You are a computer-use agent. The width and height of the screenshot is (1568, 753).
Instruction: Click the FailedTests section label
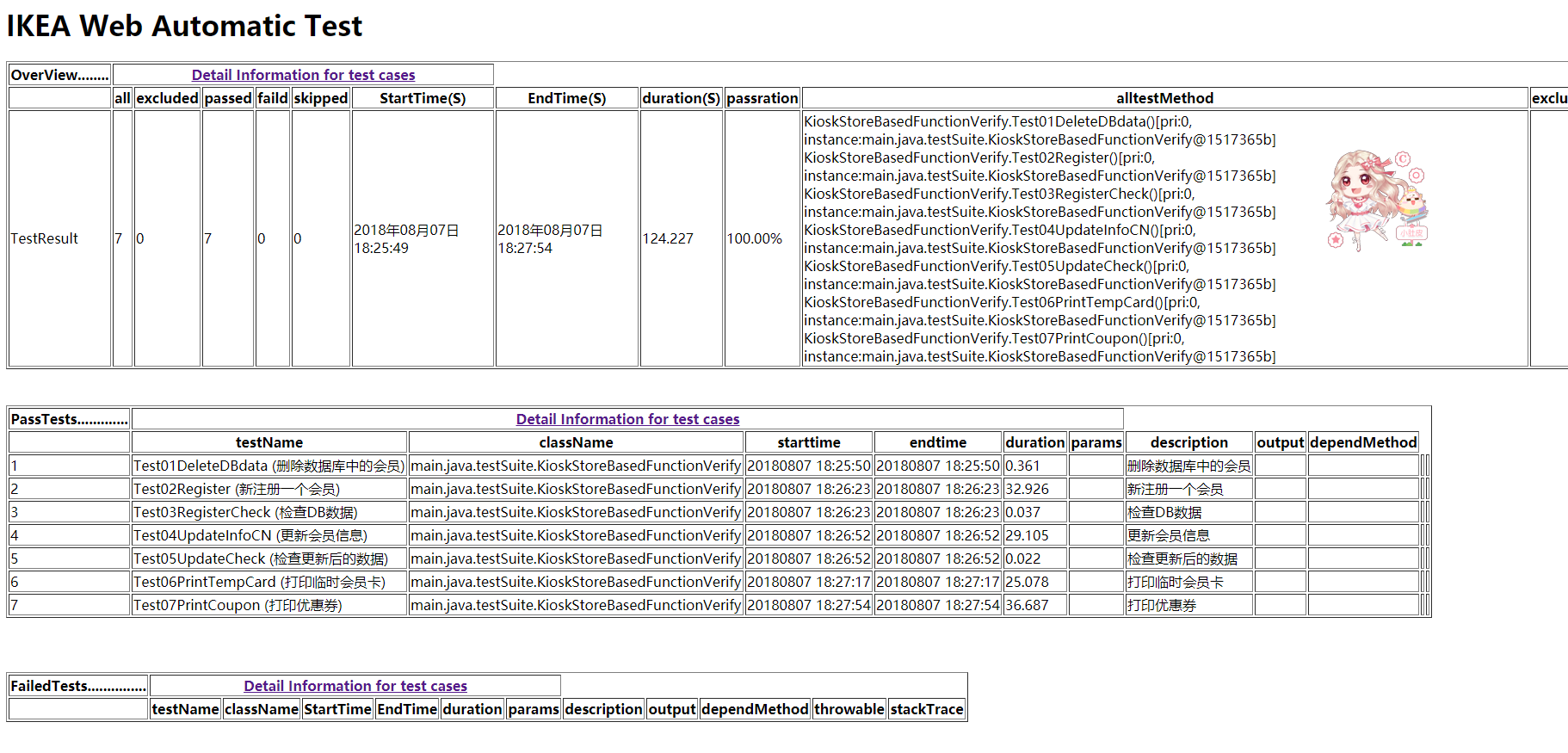point(78,686)
